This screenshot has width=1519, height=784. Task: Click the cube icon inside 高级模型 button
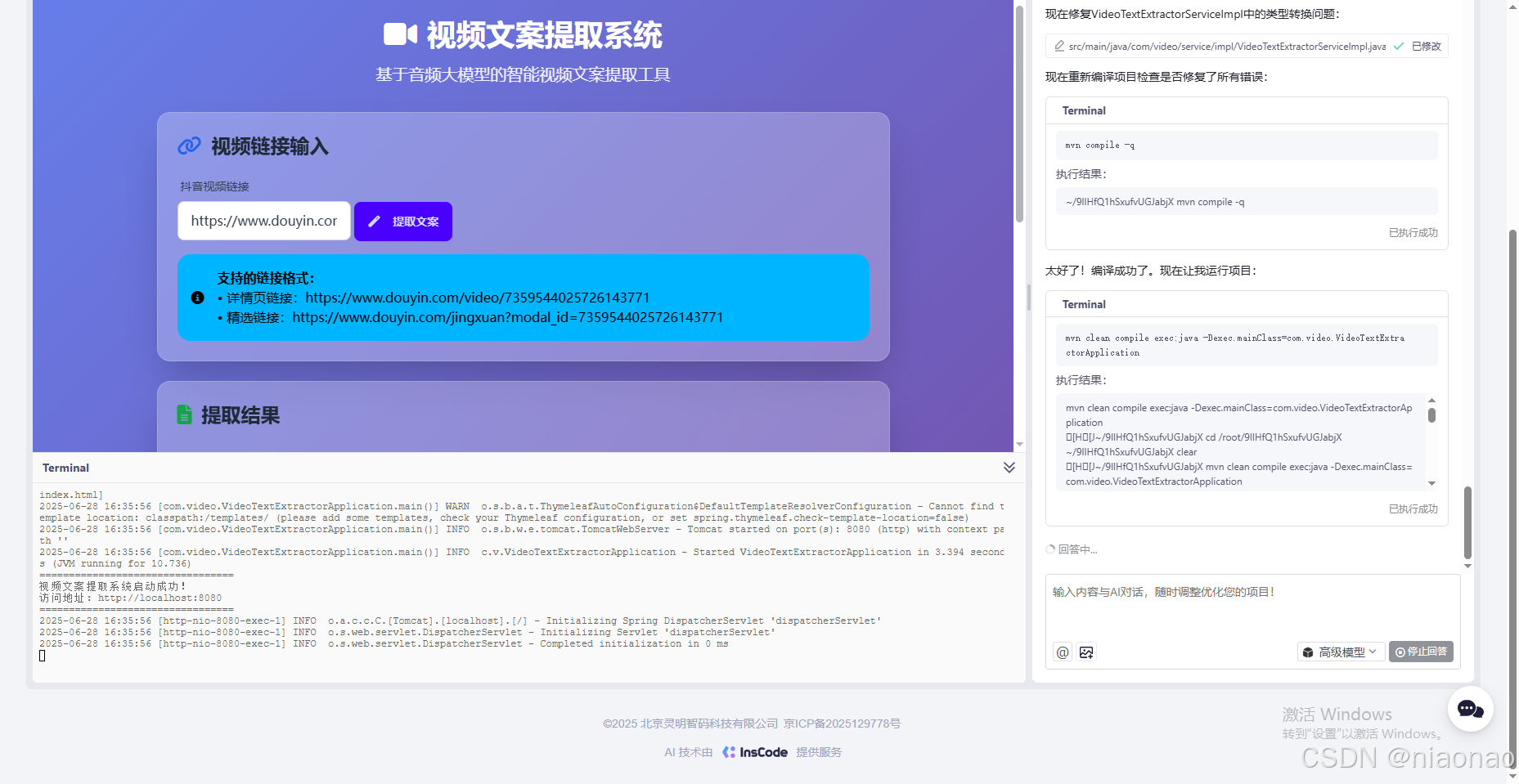coord(1307,652)
